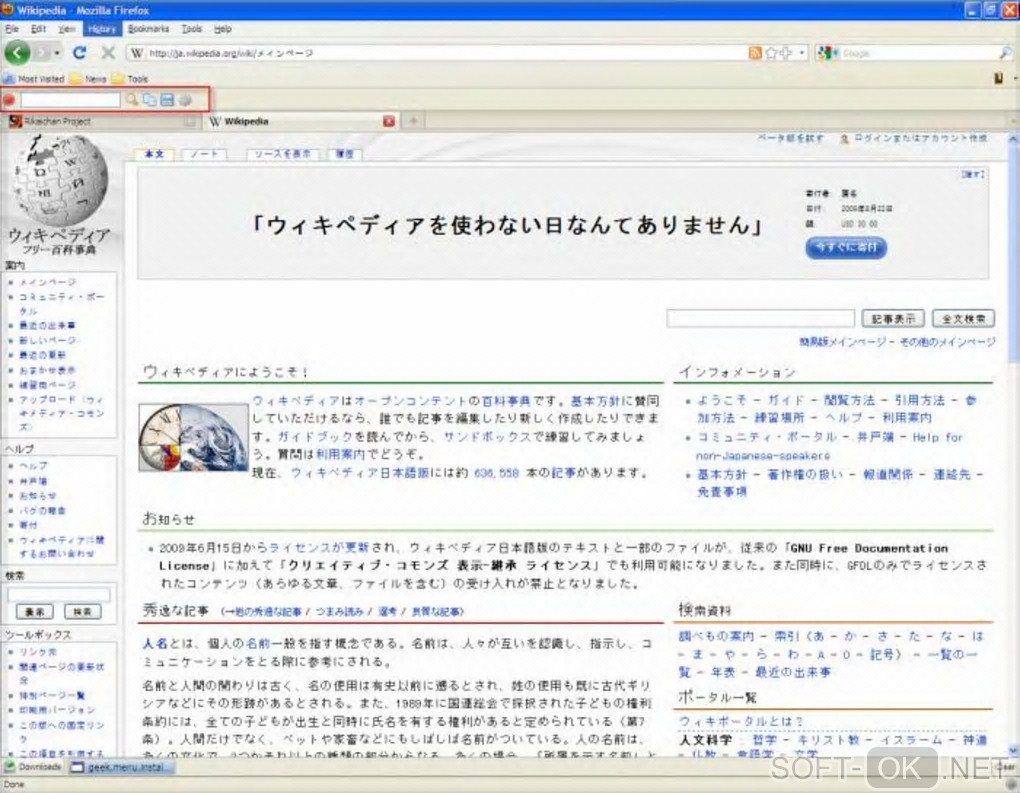This screenshot has width=1020, height=793.
Task: Click the bookmarks book icon at toolbar right
Action: pos(999,79)
